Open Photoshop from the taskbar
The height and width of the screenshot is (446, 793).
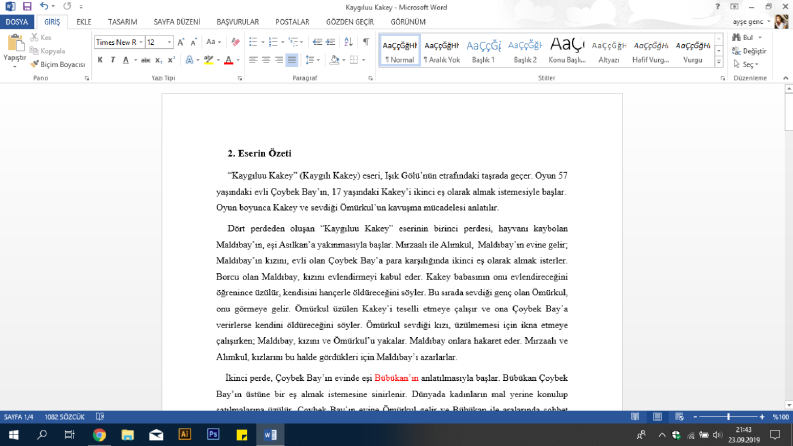(213, 435)
